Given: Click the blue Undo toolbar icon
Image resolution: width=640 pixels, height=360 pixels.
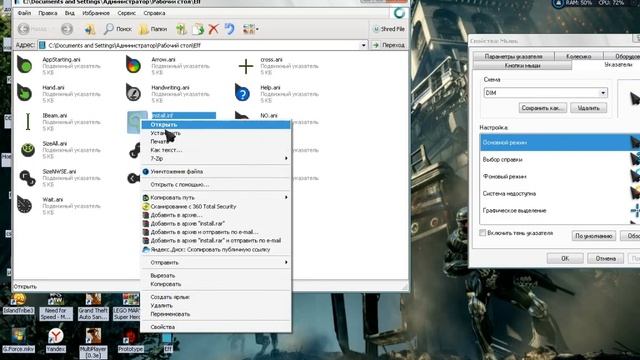Looking at the screenshot, I should click(x=230, y=29).
